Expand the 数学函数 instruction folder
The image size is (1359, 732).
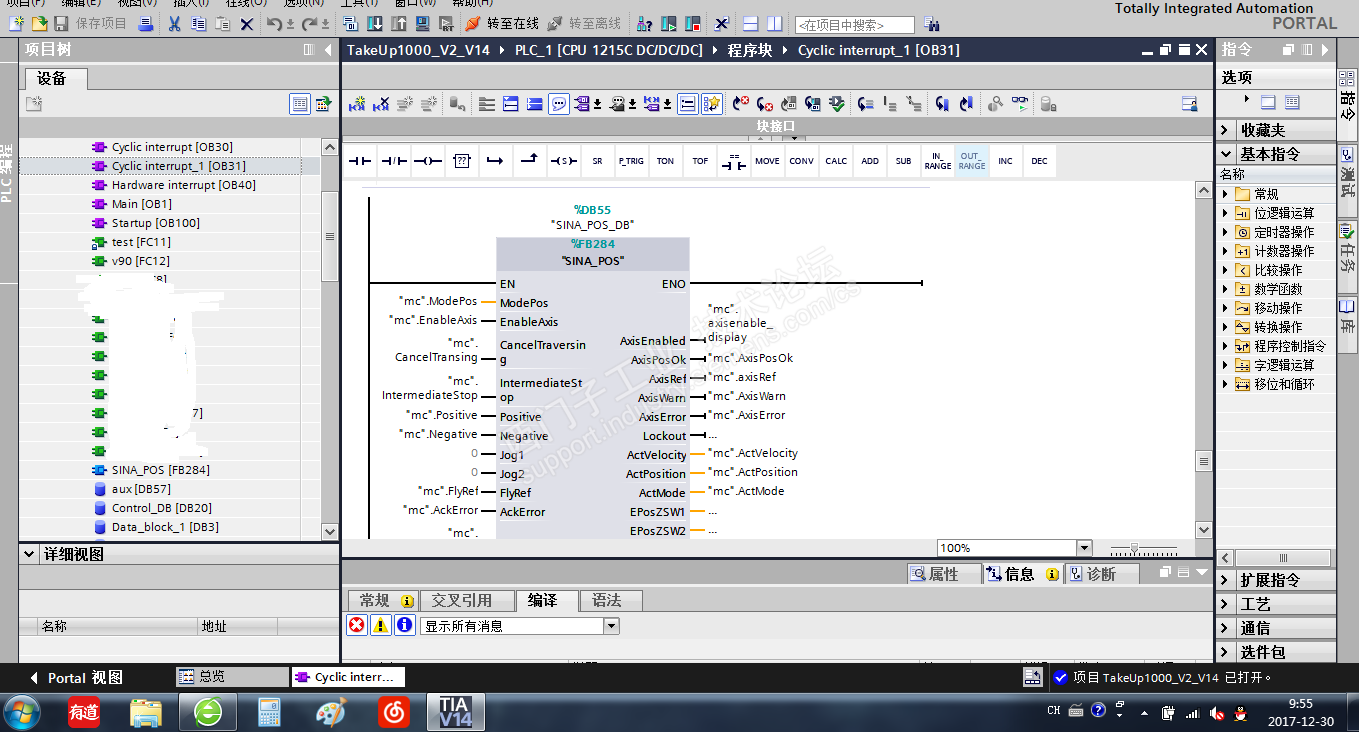[x=1226, y=289]
